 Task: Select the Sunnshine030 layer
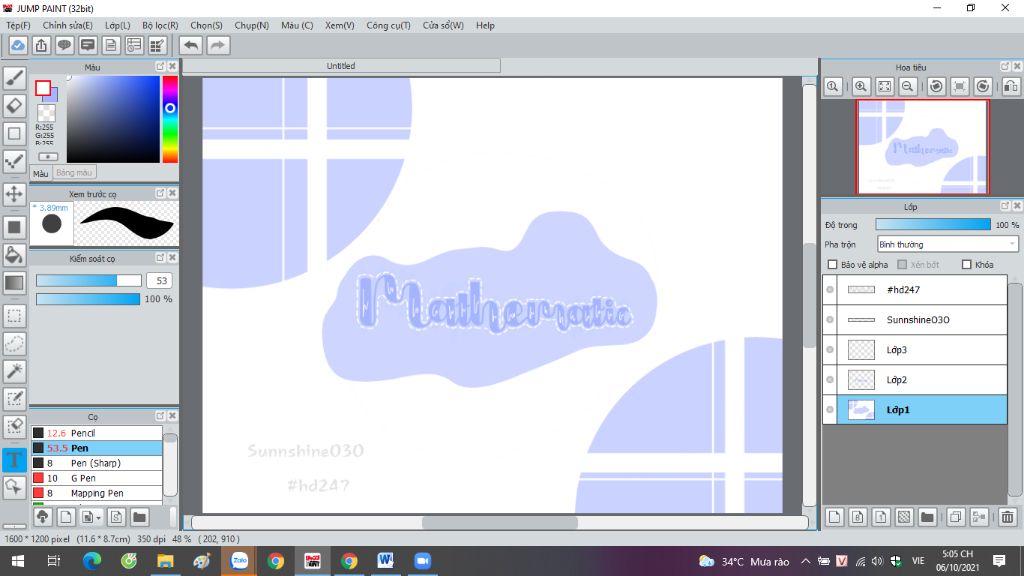922,319
